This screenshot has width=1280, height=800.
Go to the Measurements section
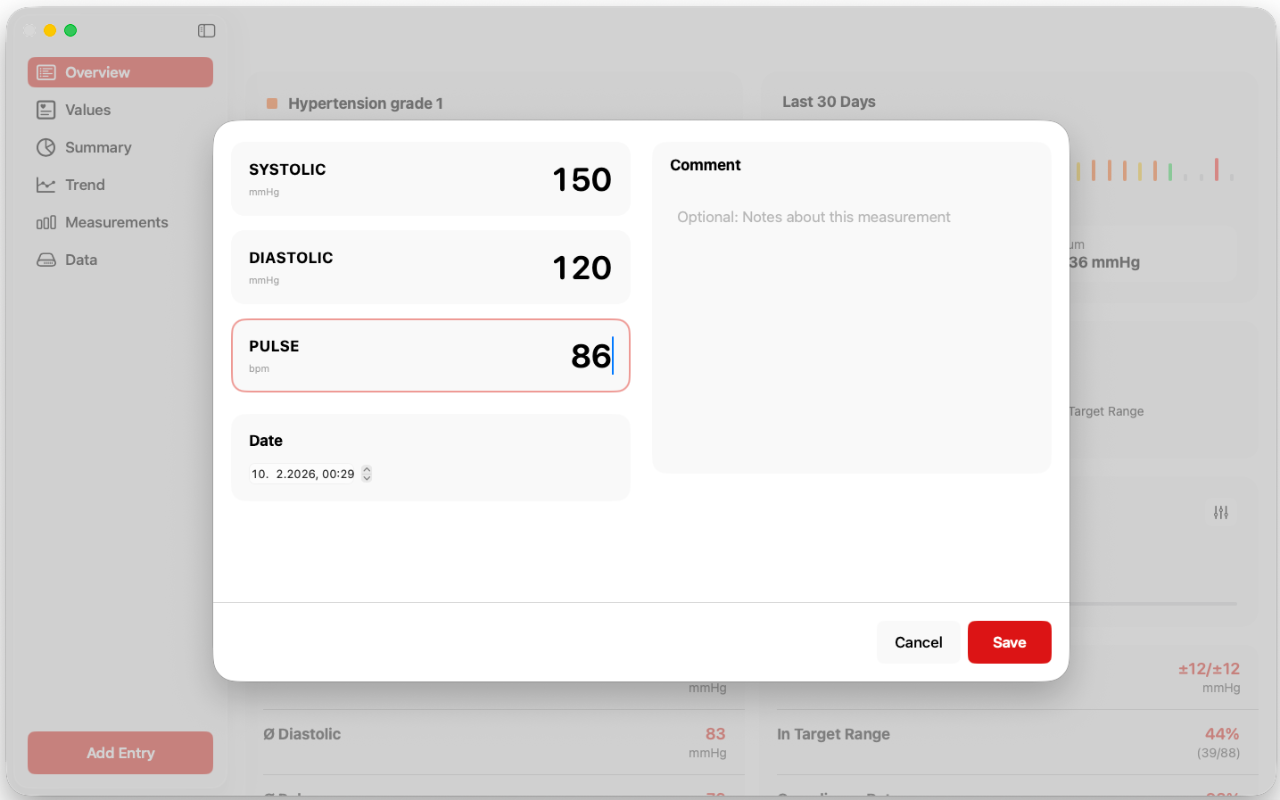[116, 222]
